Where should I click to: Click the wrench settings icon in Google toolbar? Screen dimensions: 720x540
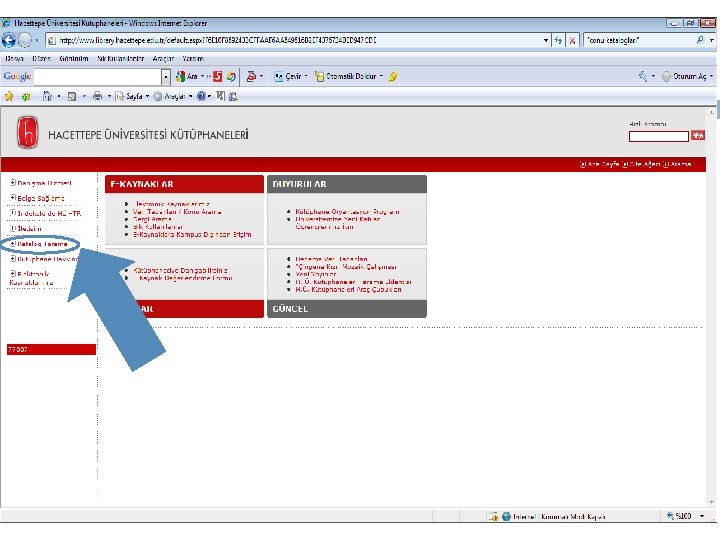pos(643,76)
